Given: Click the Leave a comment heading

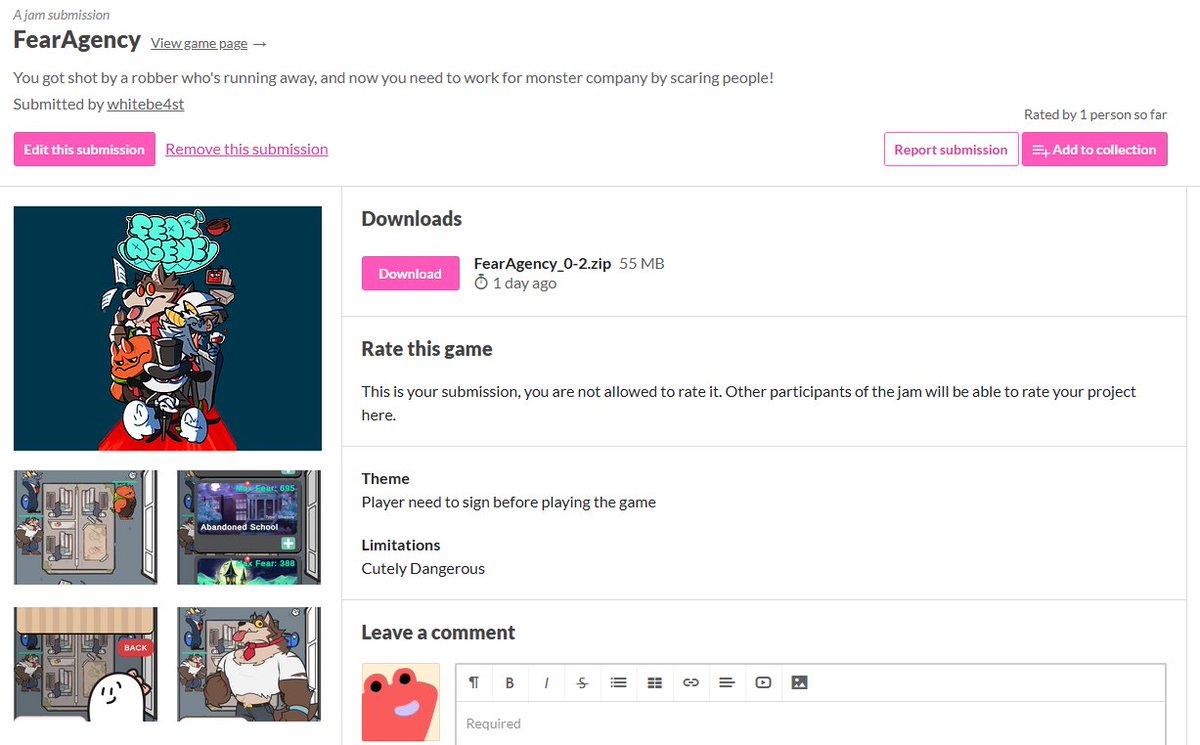Looking at the screenshot, I should 438,632.
